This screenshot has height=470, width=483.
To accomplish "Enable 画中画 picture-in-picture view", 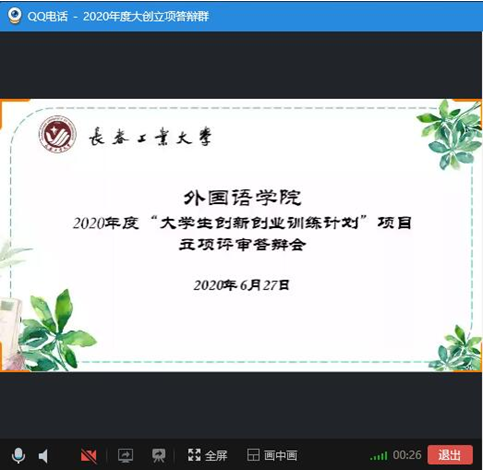I will (x=280, y=455).
